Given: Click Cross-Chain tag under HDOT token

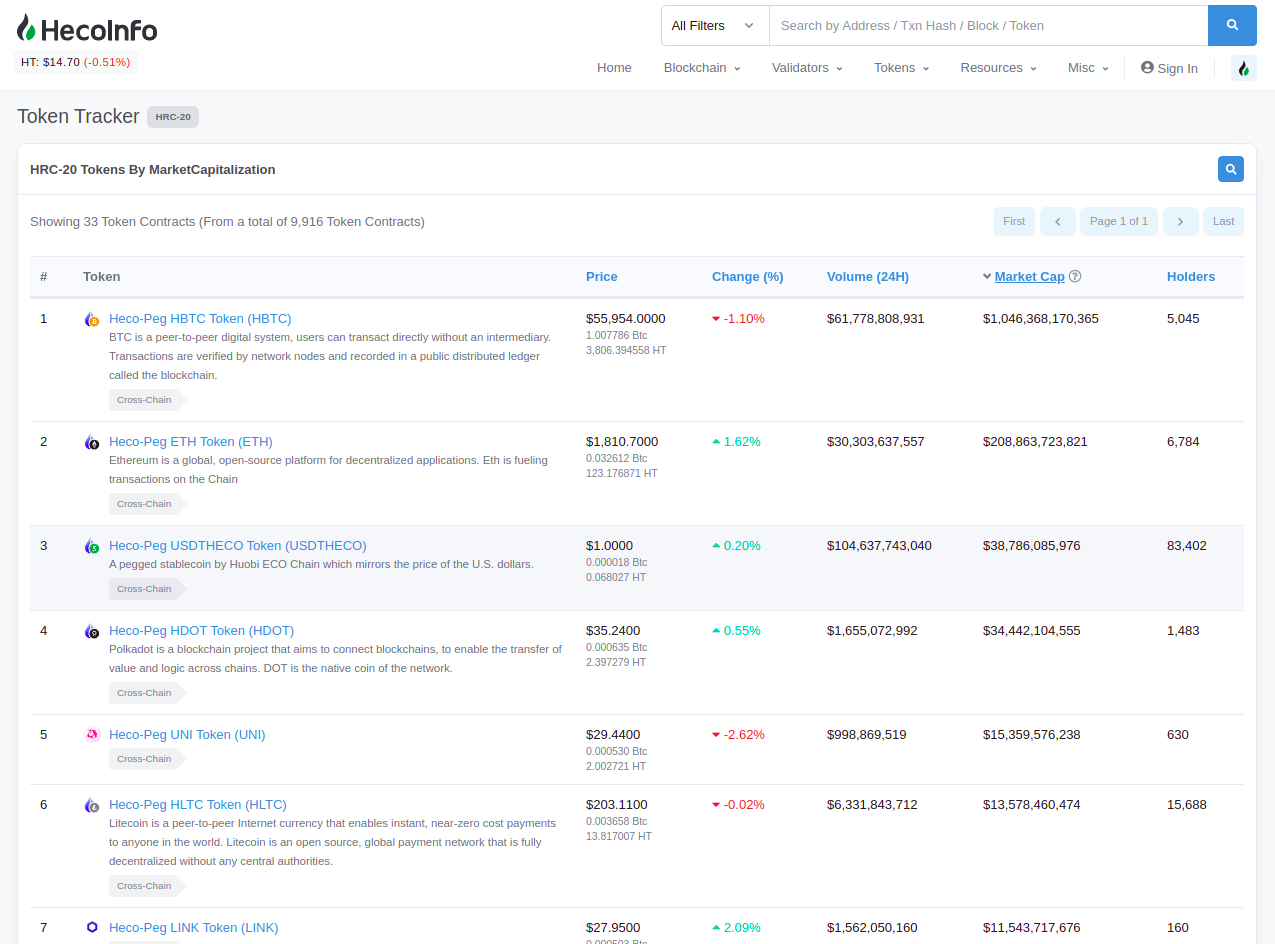Looking at the screenshot, I should pos(146,693).
